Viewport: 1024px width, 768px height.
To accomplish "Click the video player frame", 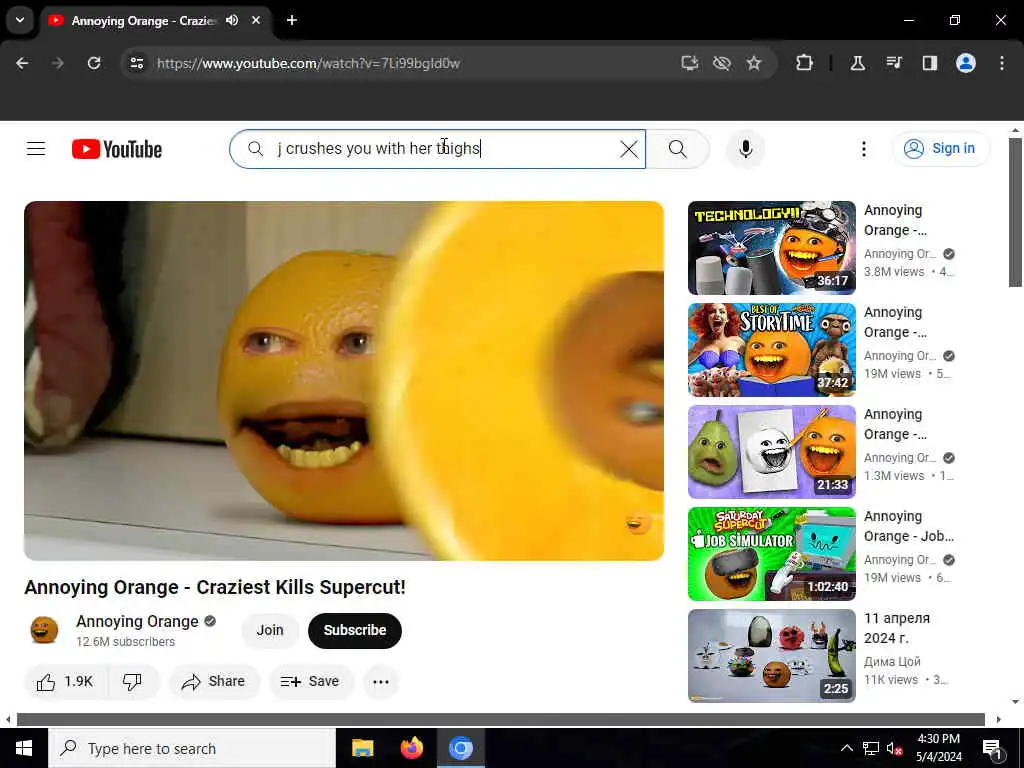I will coord(344,381).
